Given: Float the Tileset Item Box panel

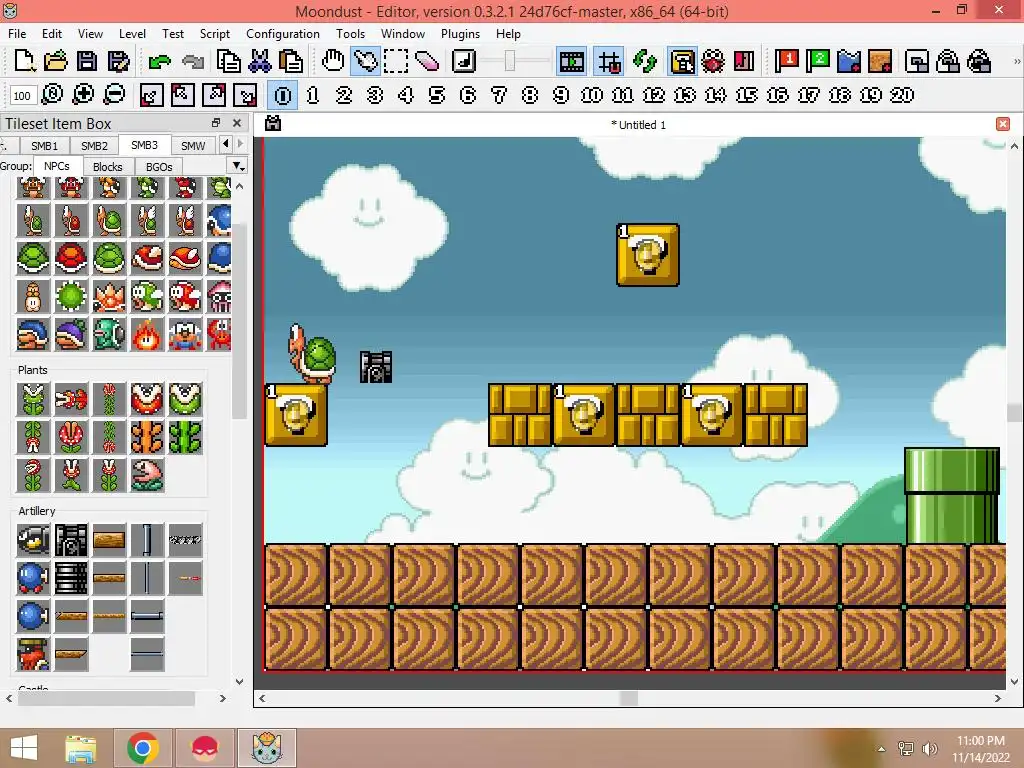Looking at the screenshot, I should (x=216, y=123).
